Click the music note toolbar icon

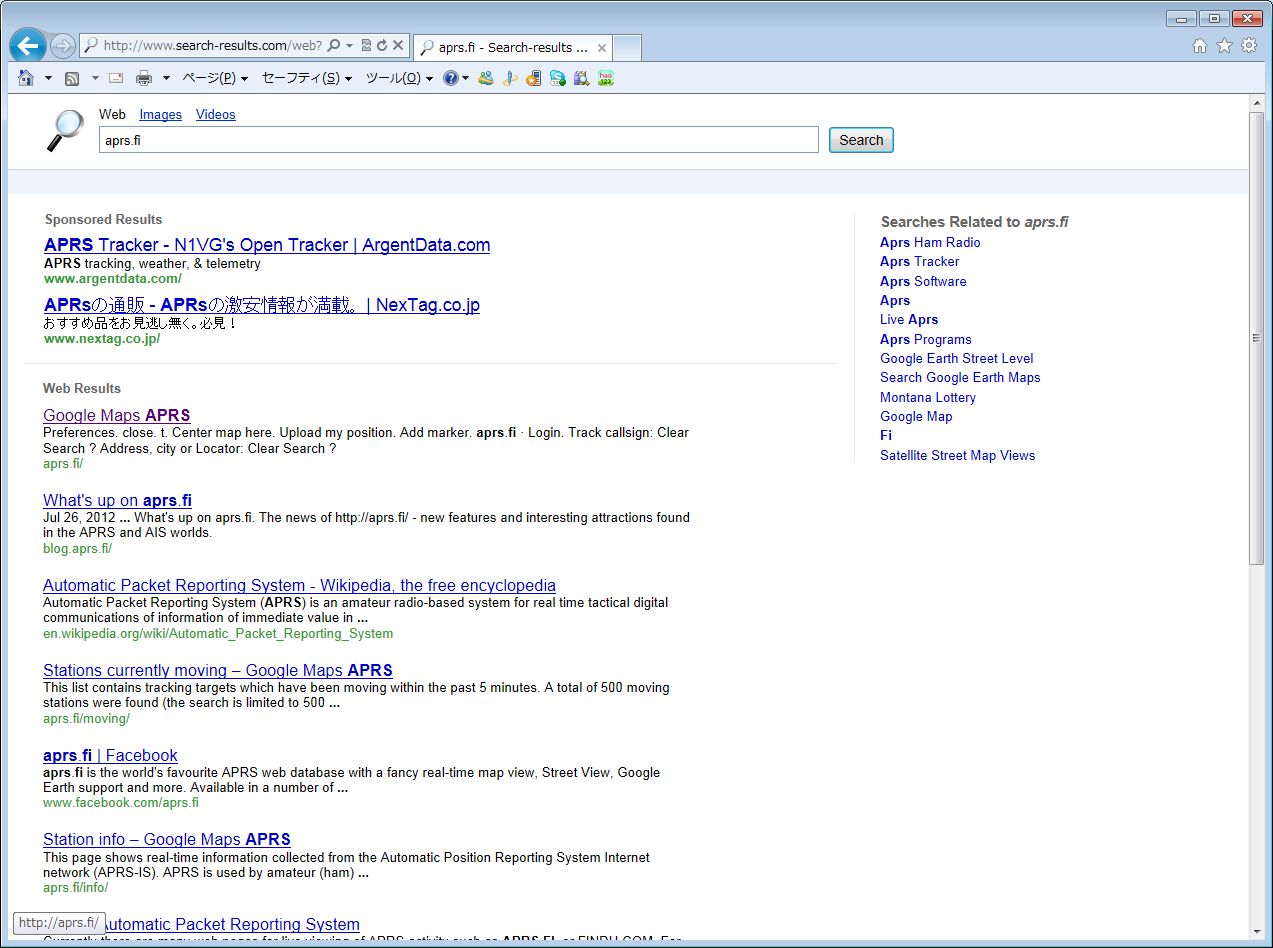[510, 78]
